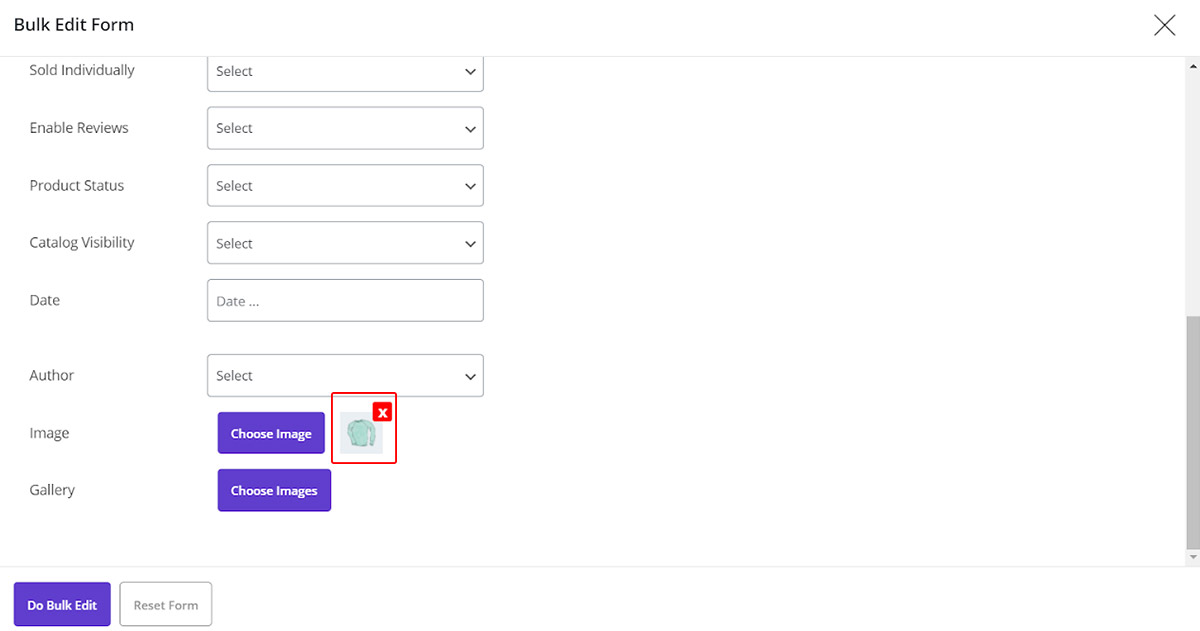Click the scrollbar down arrow
The width and height of the screenshot is (1200, 631).
1192,556
